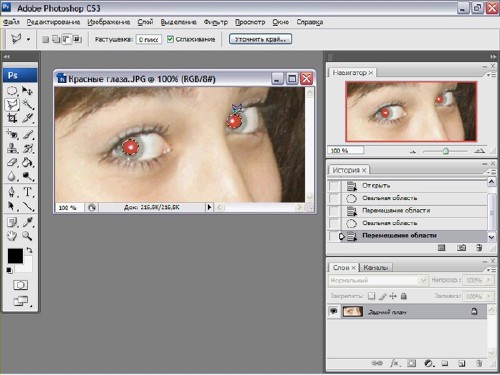
Task: Select the Hand tool
Action: click(12, 236)
